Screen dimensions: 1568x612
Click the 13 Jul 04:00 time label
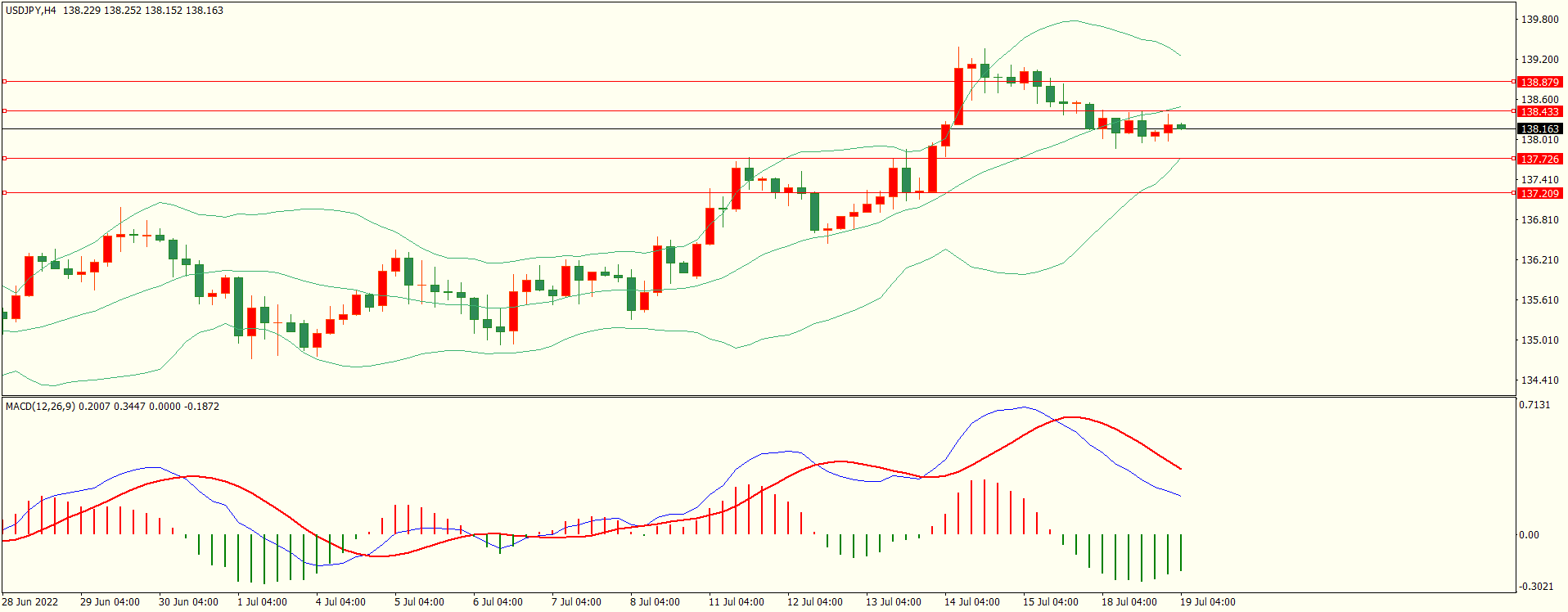(x=894, y=602)
